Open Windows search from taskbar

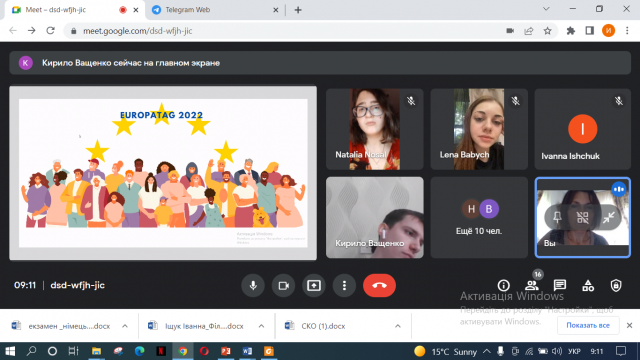coord(31,351)
